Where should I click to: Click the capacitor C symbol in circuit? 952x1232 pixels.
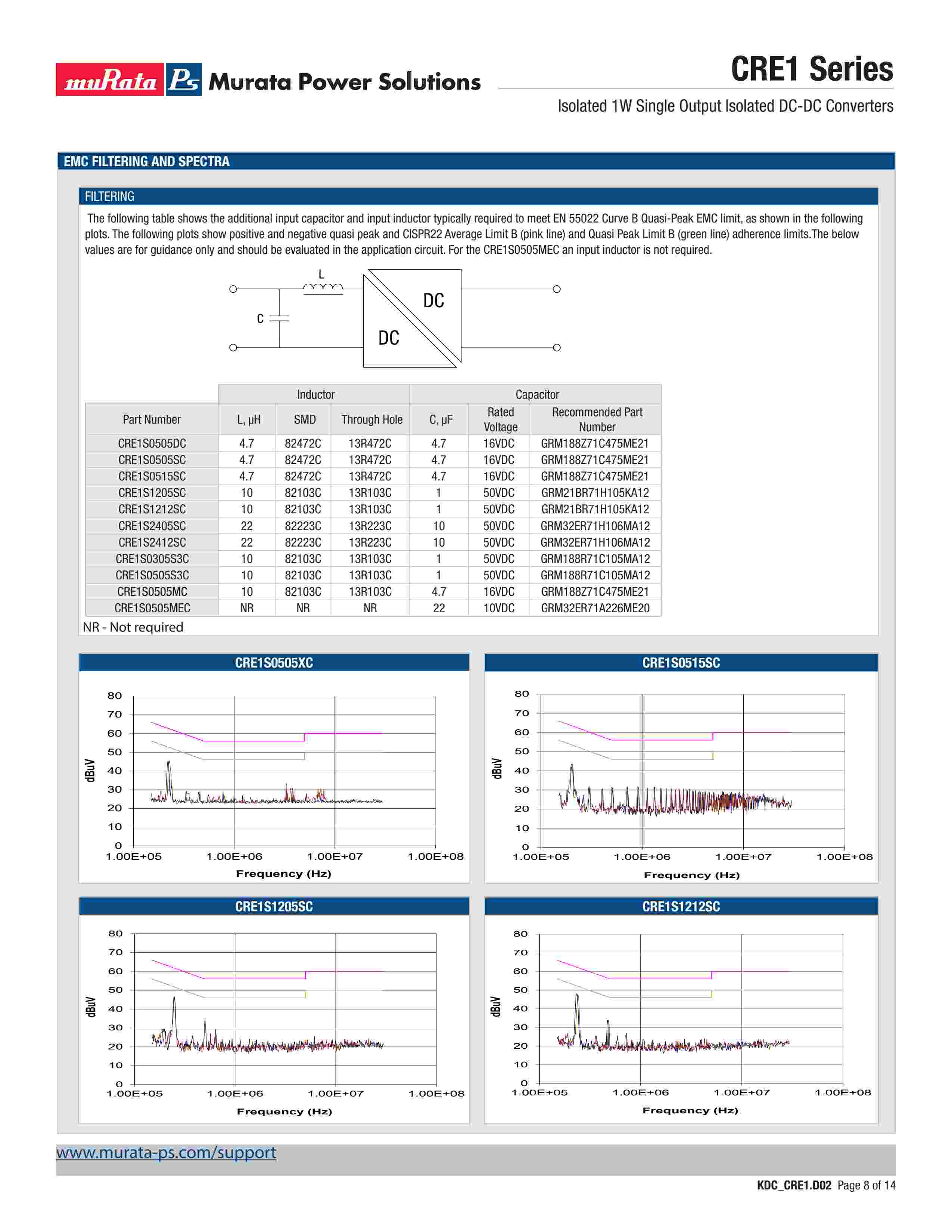pos(279,319)
